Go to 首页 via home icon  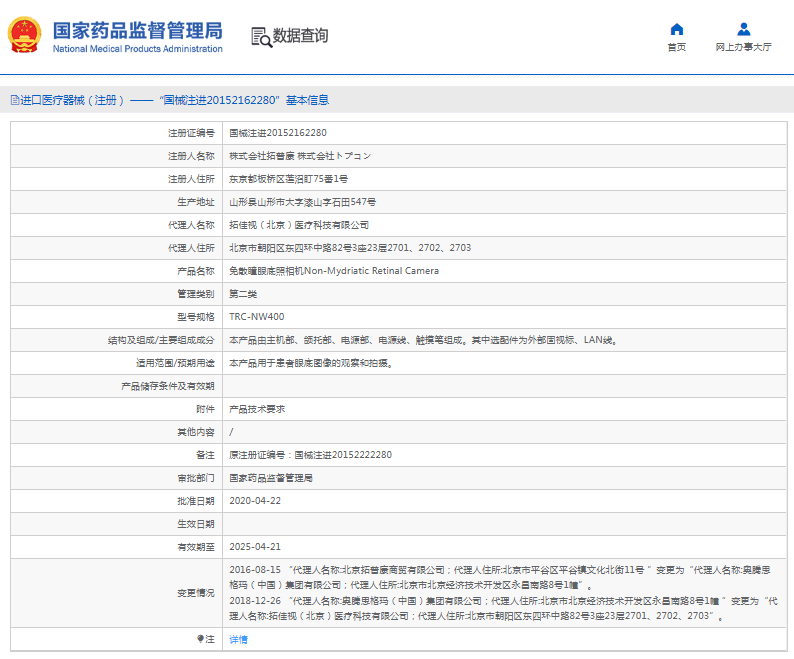677,29
